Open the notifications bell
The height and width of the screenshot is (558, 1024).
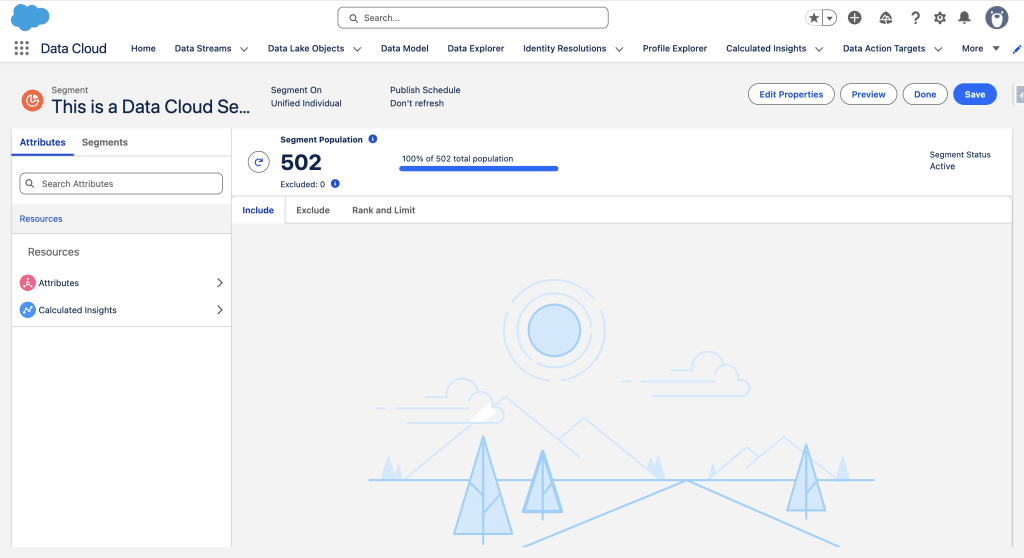(x=964, y=18)
